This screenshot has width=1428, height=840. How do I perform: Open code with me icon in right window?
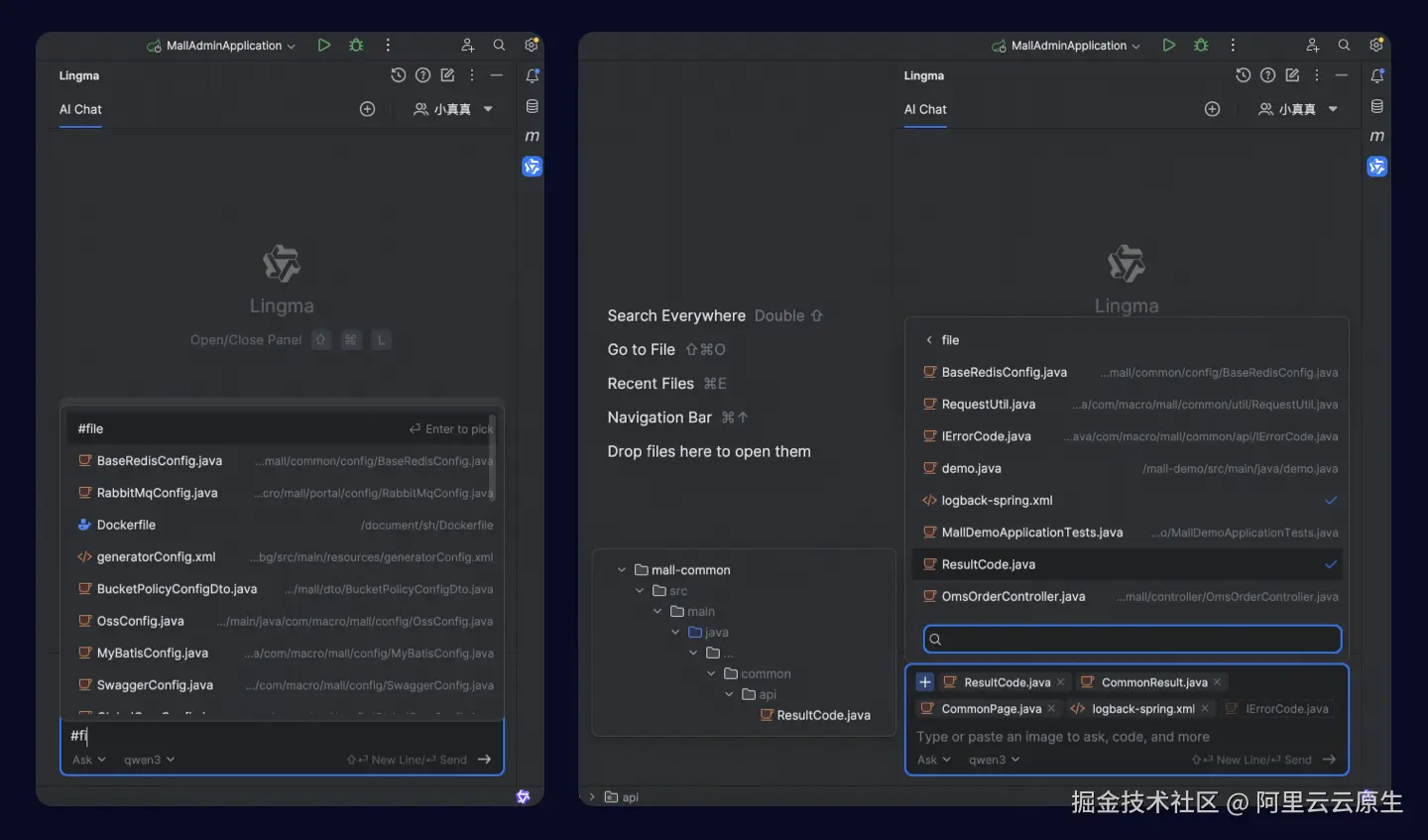pos(1312,46)
